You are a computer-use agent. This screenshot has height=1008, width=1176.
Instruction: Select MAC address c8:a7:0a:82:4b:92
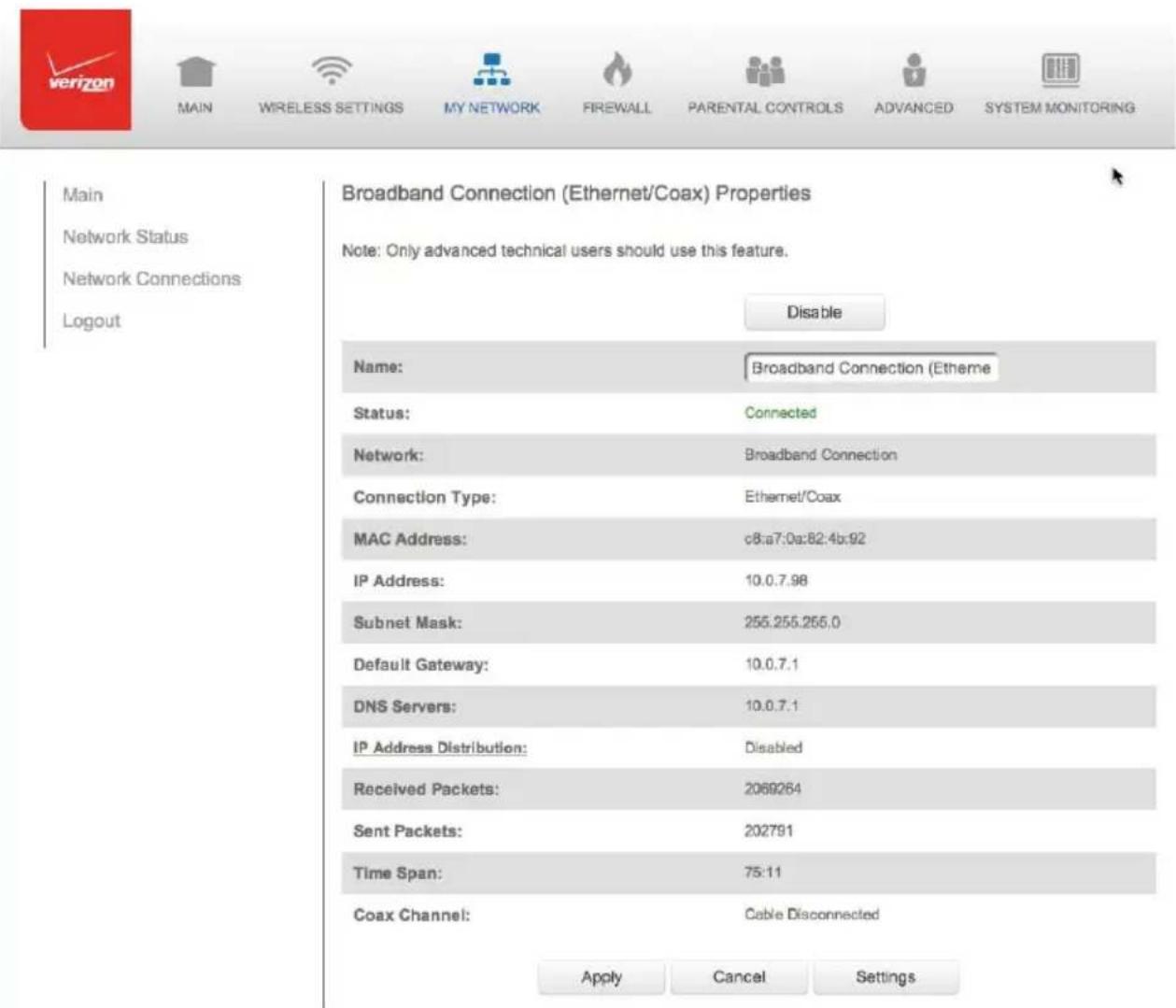point(805,539)
